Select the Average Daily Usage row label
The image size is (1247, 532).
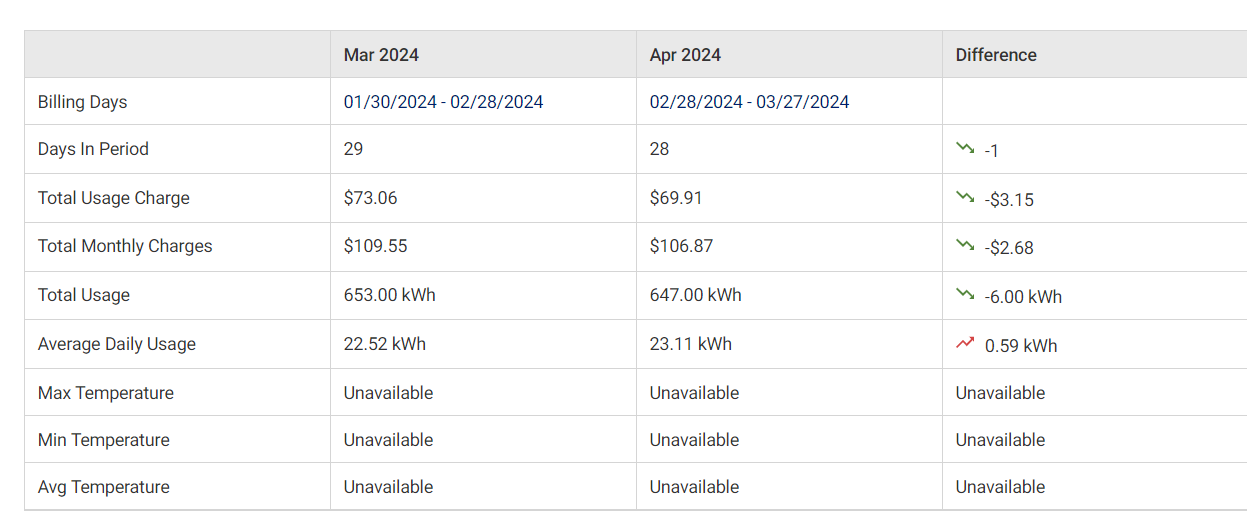point(117,344)
